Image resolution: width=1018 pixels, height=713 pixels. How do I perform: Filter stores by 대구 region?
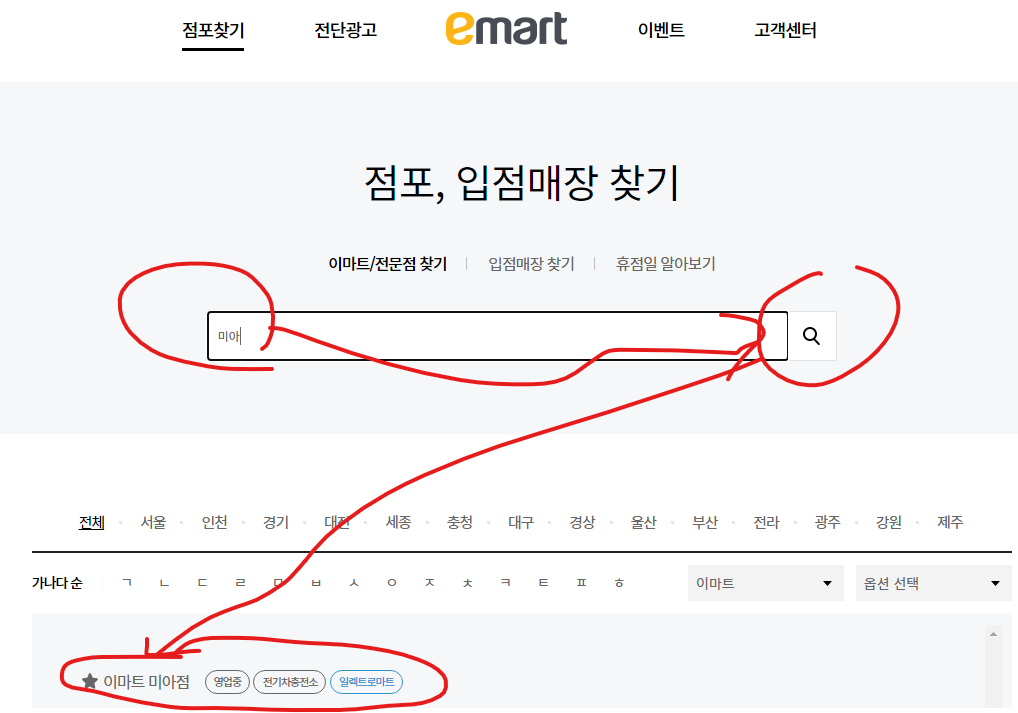(521, 522)
